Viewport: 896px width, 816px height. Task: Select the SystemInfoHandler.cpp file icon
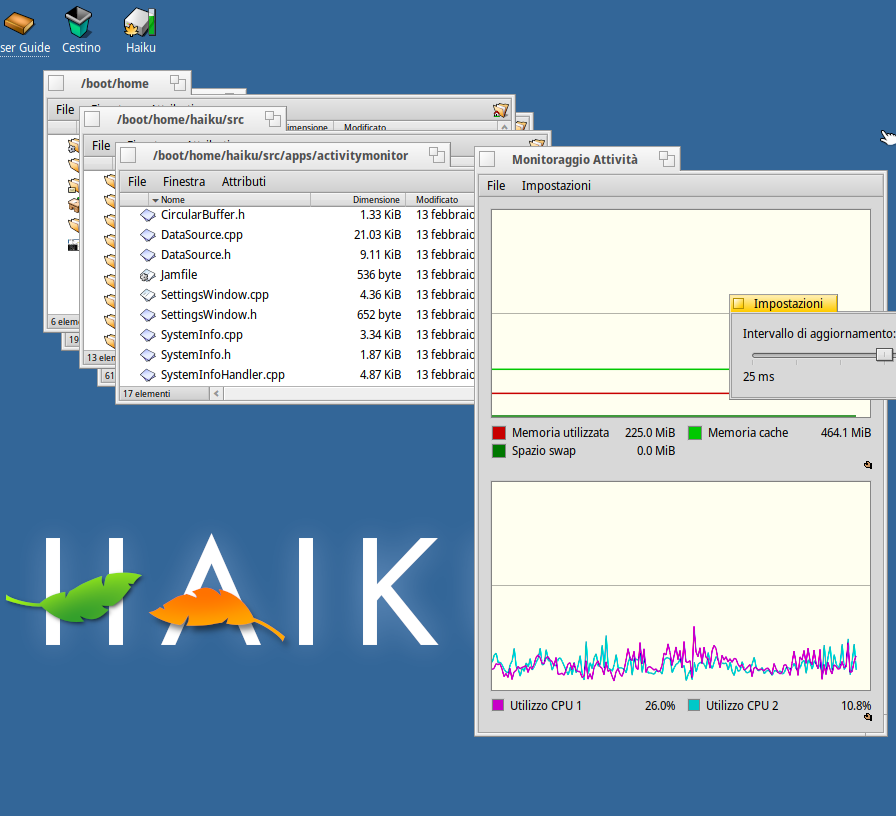148,375
